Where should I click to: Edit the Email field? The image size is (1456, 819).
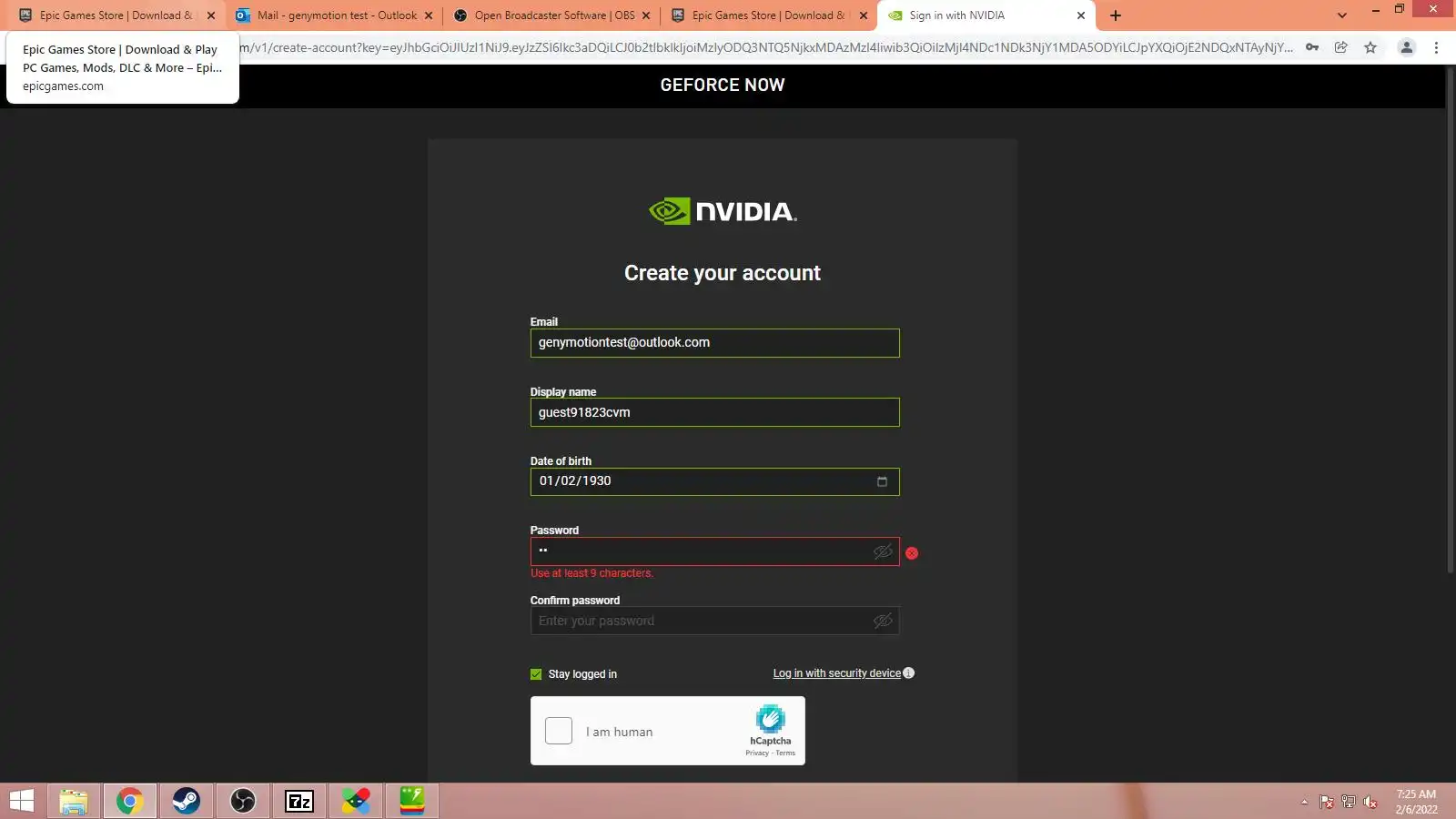coord(714,343)
